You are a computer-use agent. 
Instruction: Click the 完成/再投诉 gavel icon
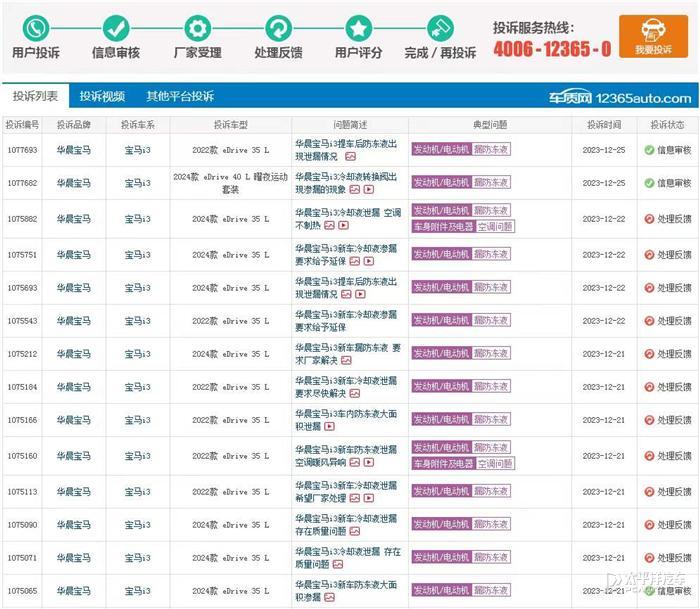(x=439, y=28)
